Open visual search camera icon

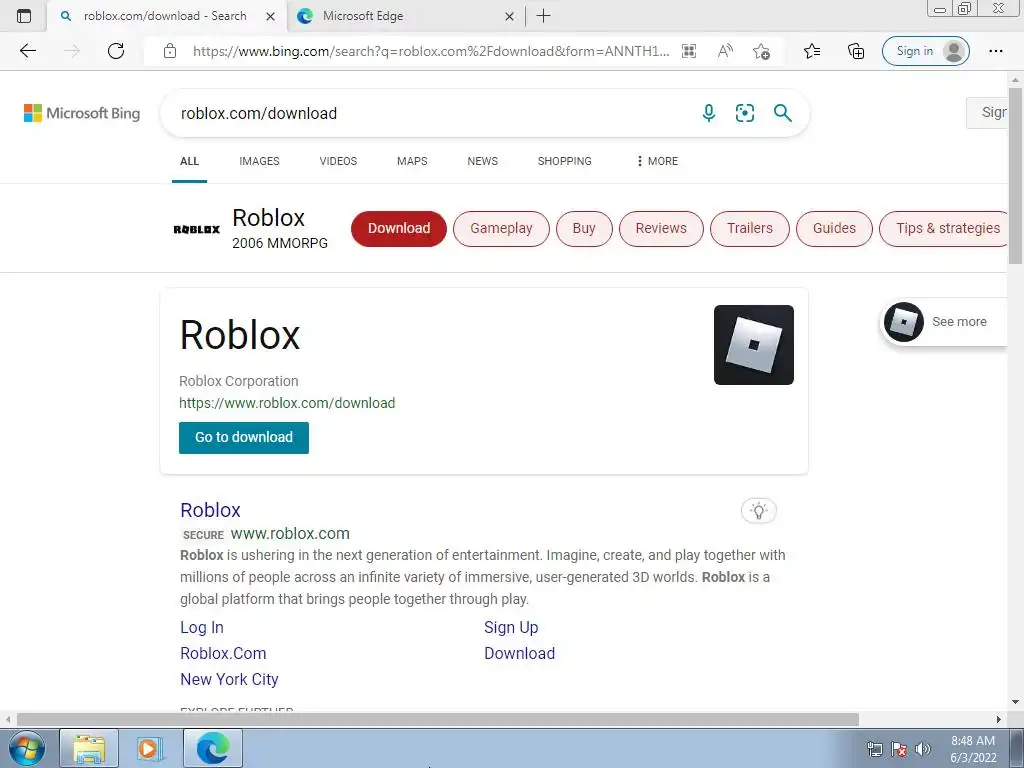click(x=744, y=113)
